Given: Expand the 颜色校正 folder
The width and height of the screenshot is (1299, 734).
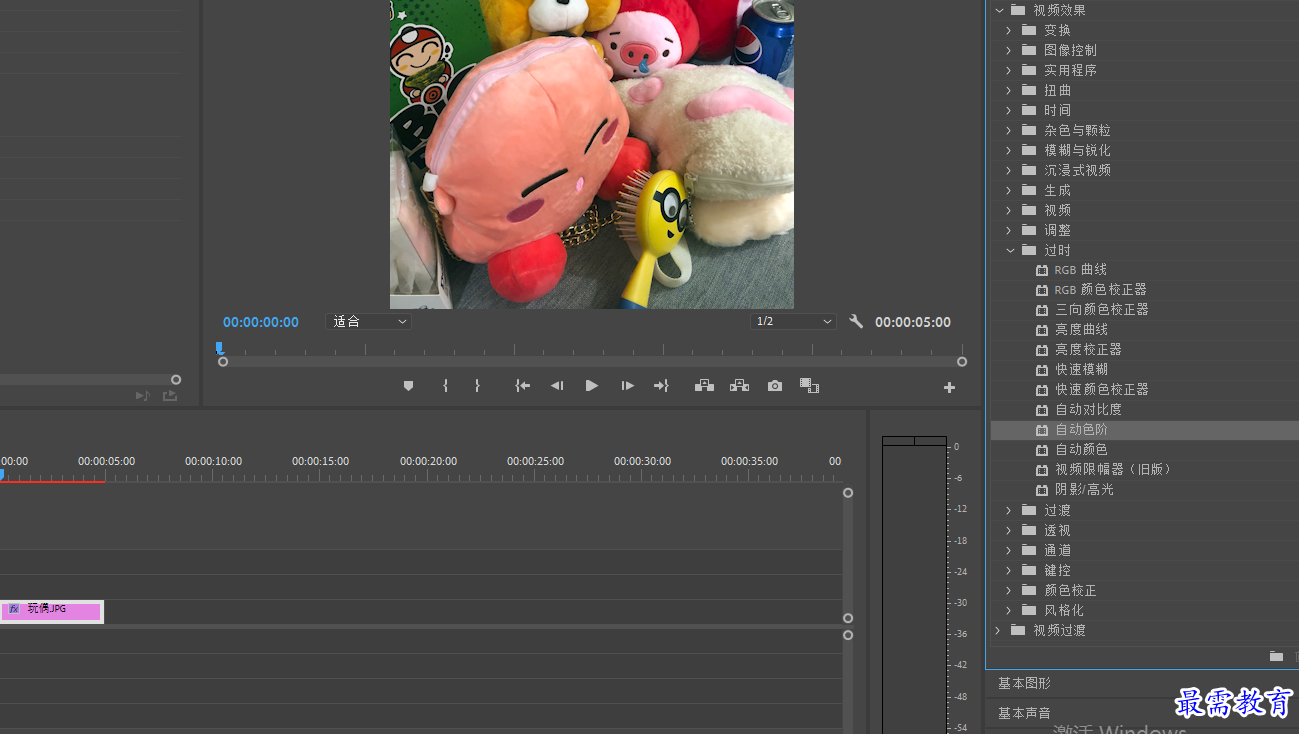Looking at the screenshot, I should coord(1009,590).
